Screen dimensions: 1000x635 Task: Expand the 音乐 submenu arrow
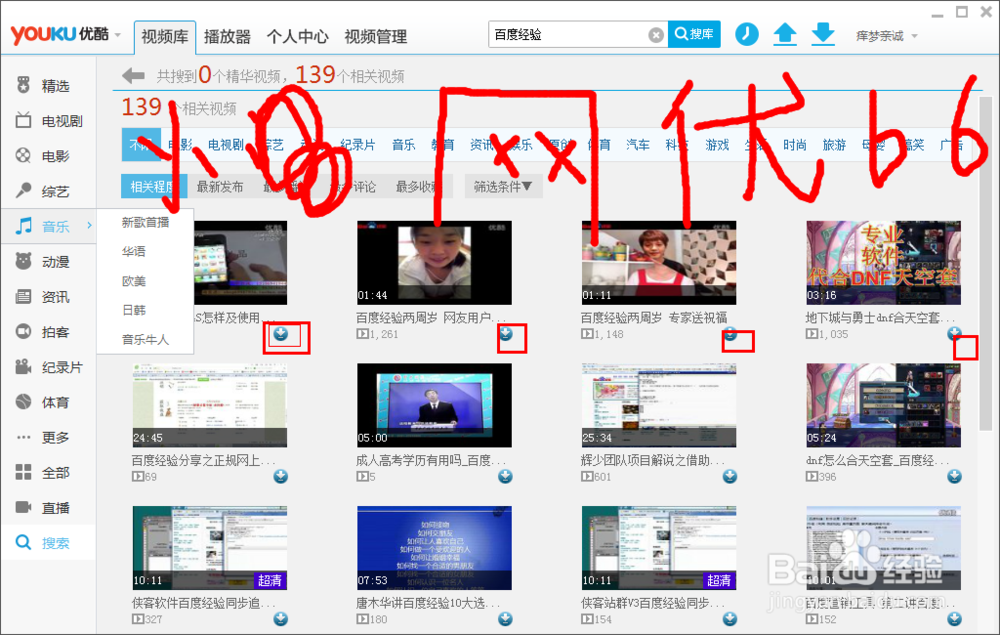tap(89, 225)
